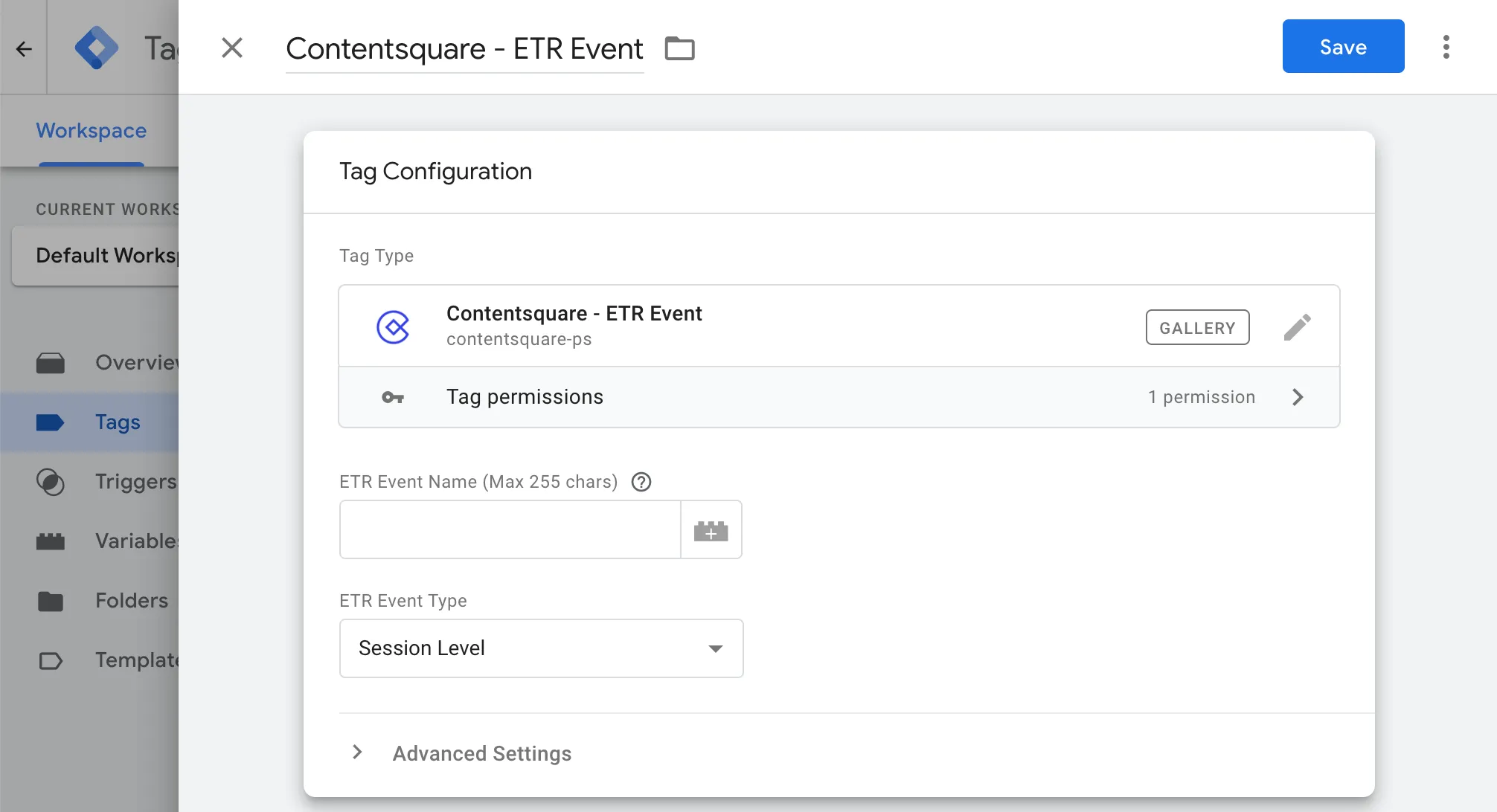This screenshot has width=1497, height=812.
Task: Insert variable using the brick plus icon
Action: (x=711, y=530)
